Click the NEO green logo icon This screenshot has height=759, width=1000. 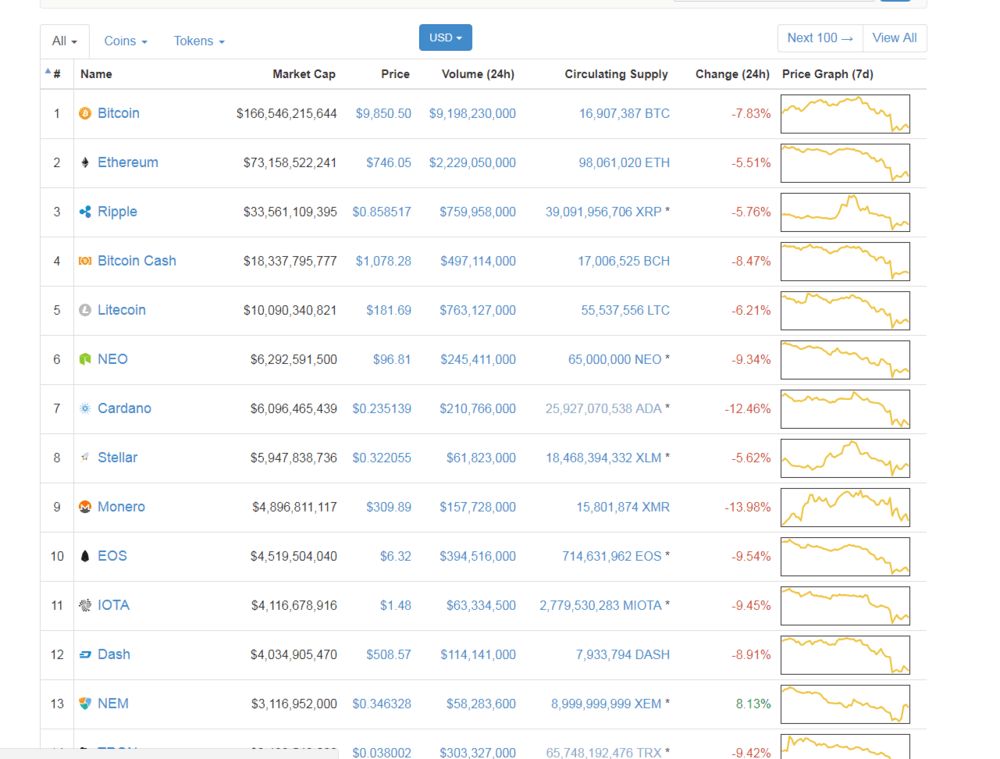point(85,359)
